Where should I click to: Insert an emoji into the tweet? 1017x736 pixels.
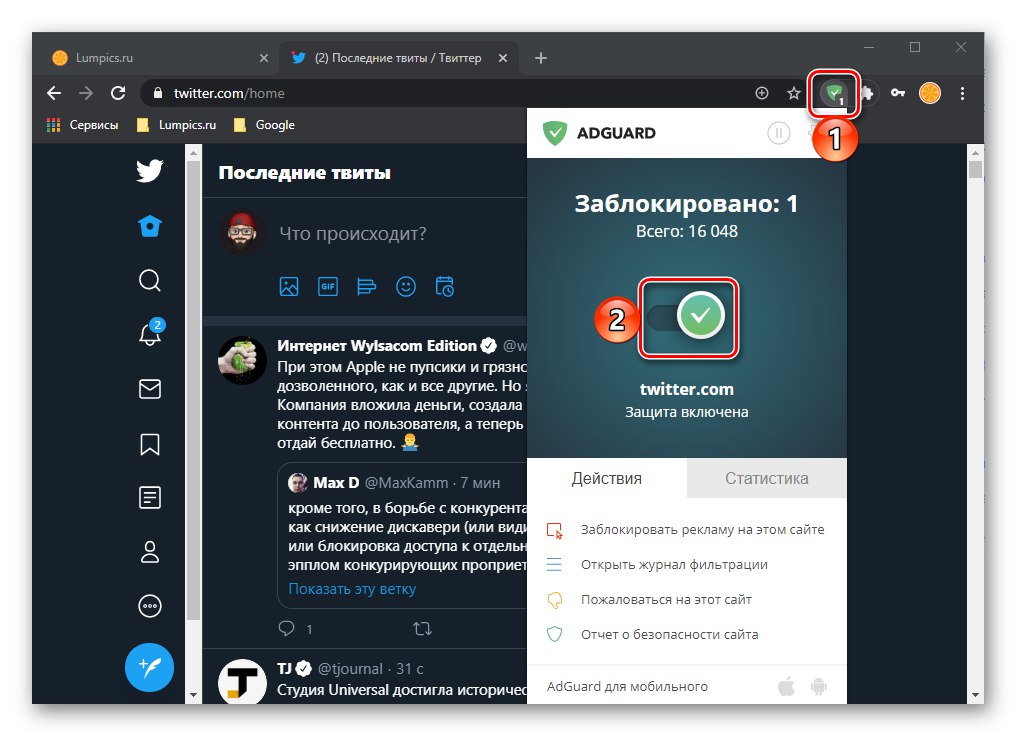(406, 286)
